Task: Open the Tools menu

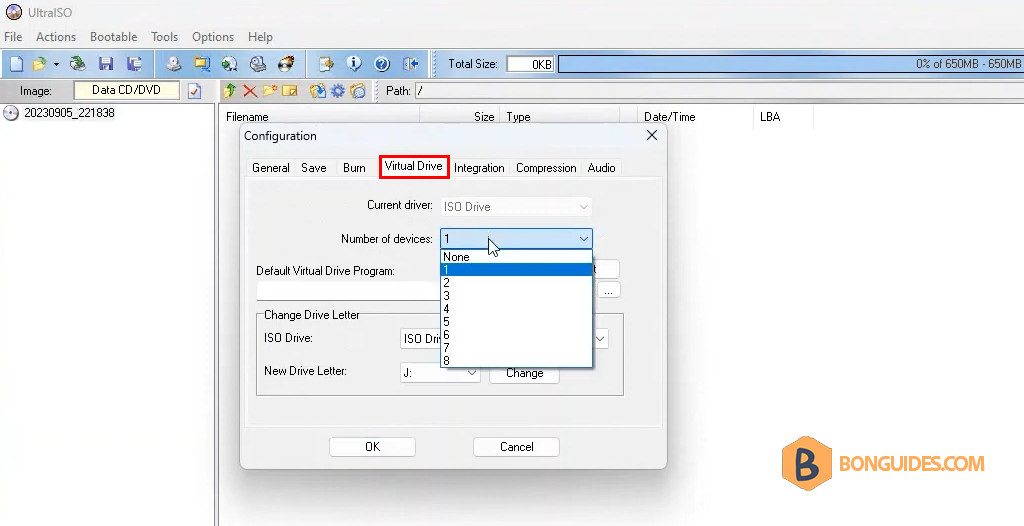Action: pyautogui.click(x=165, y=37)
